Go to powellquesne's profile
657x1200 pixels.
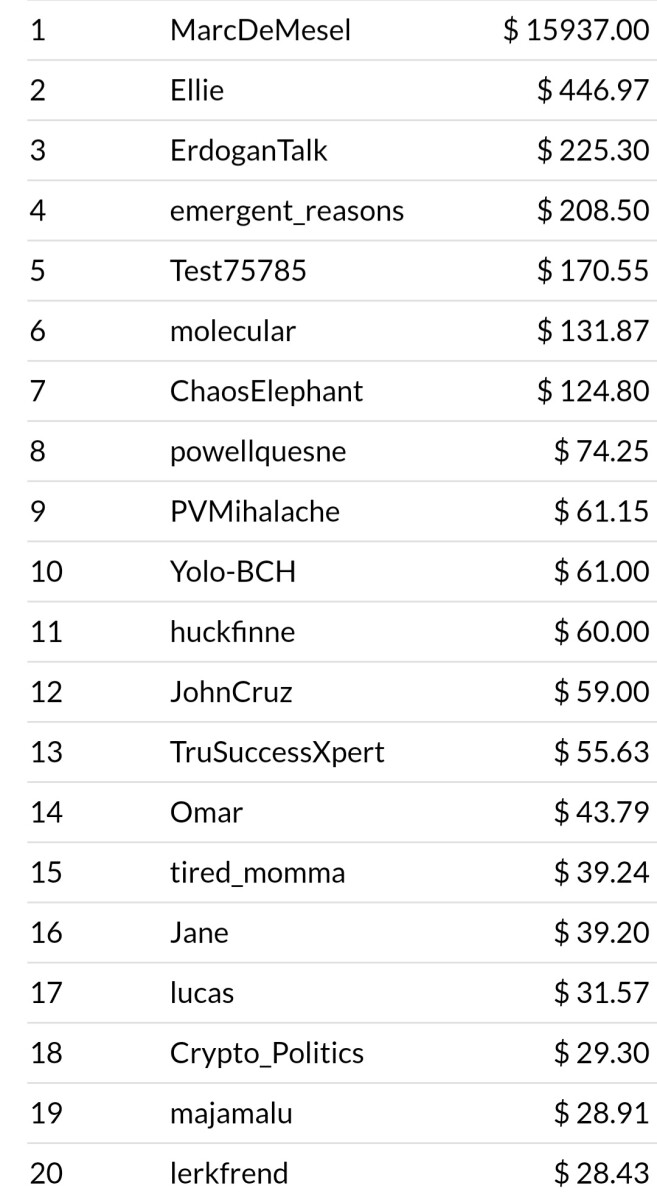(x=258, y=452)
